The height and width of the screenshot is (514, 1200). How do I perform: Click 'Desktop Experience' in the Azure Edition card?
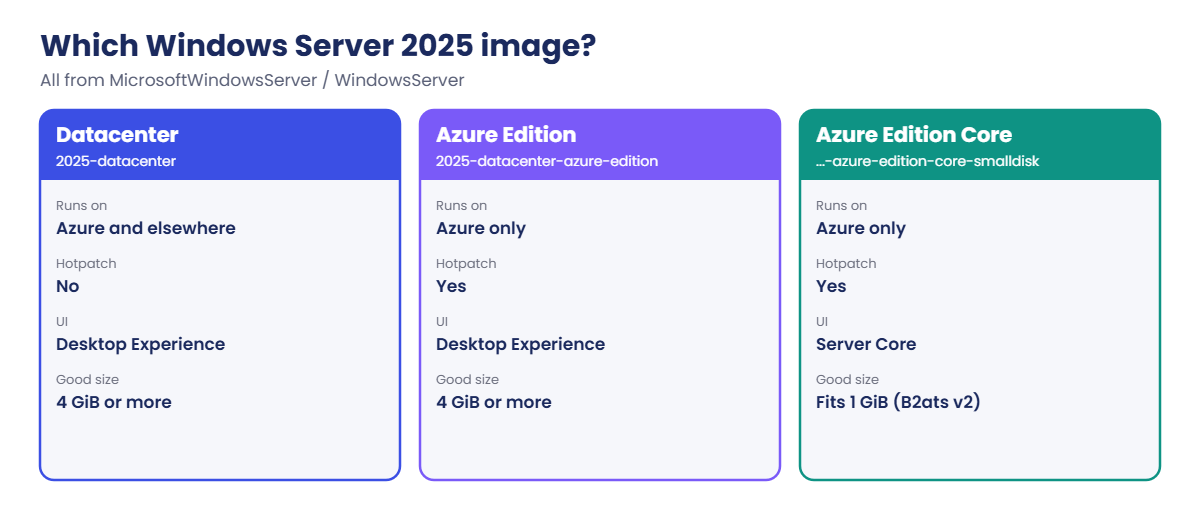(521, 344)
